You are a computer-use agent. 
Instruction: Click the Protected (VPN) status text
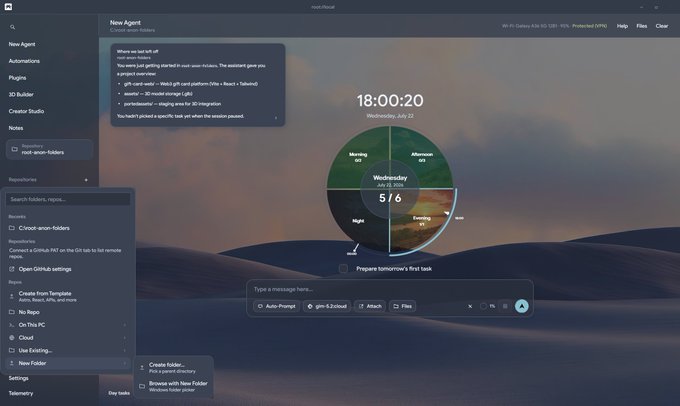(589, 26)
